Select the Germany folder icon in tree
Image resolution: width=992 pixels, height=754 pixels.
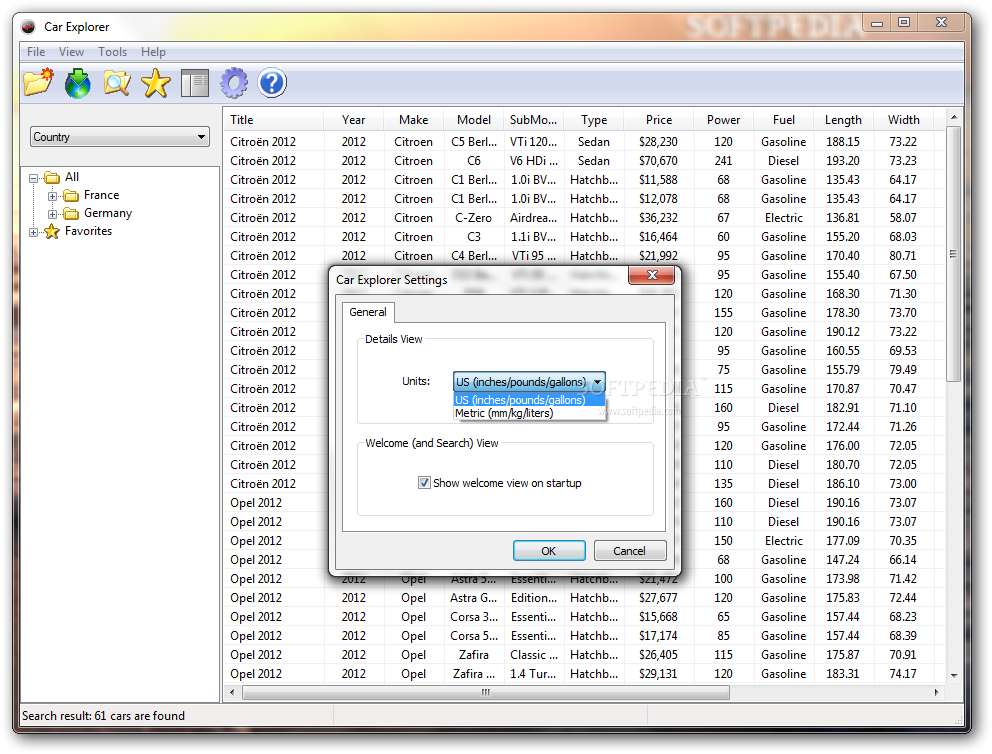coord(71,214)
